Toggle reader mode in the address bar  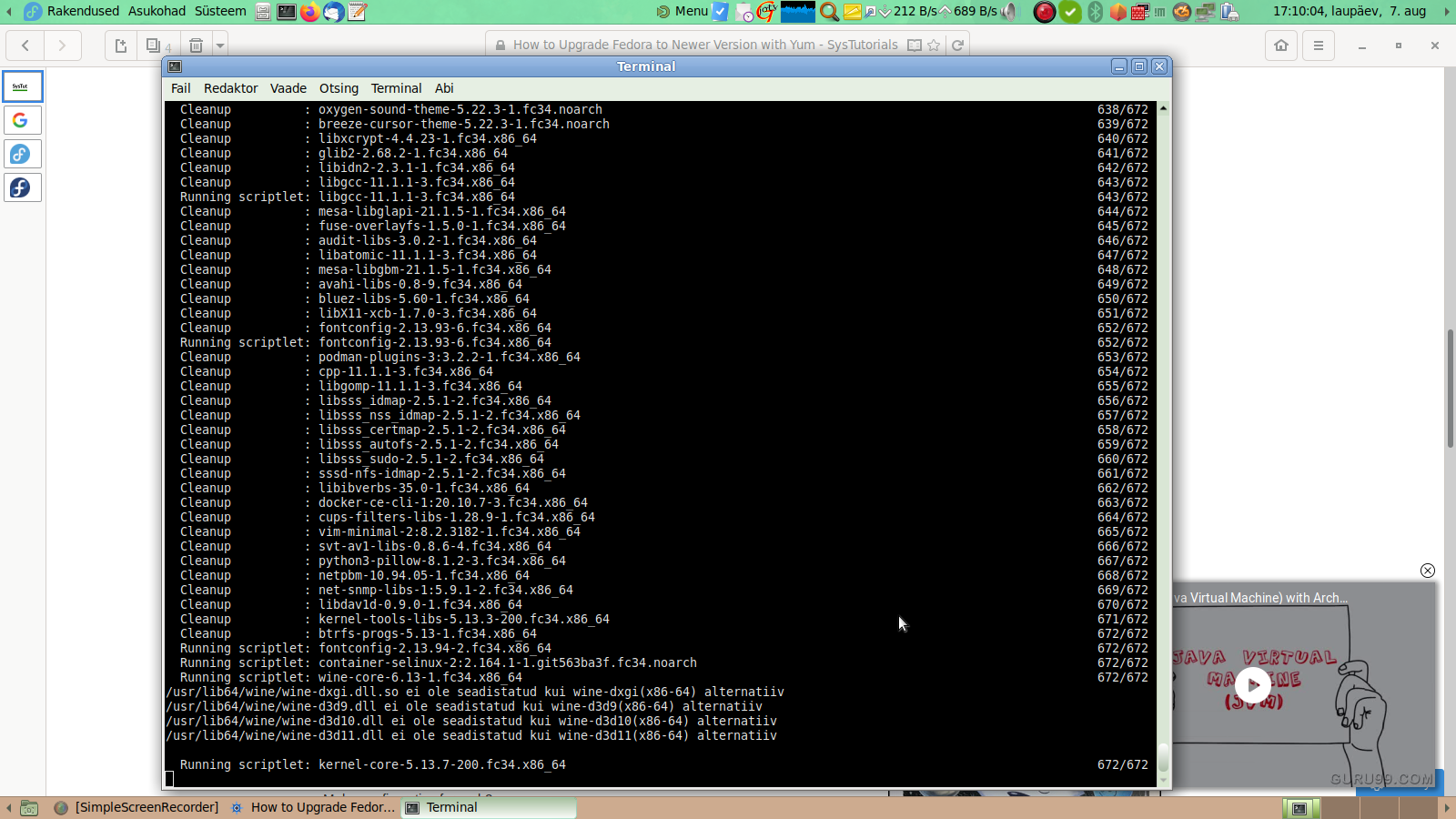pyautogui.click(x=915, y=45)
